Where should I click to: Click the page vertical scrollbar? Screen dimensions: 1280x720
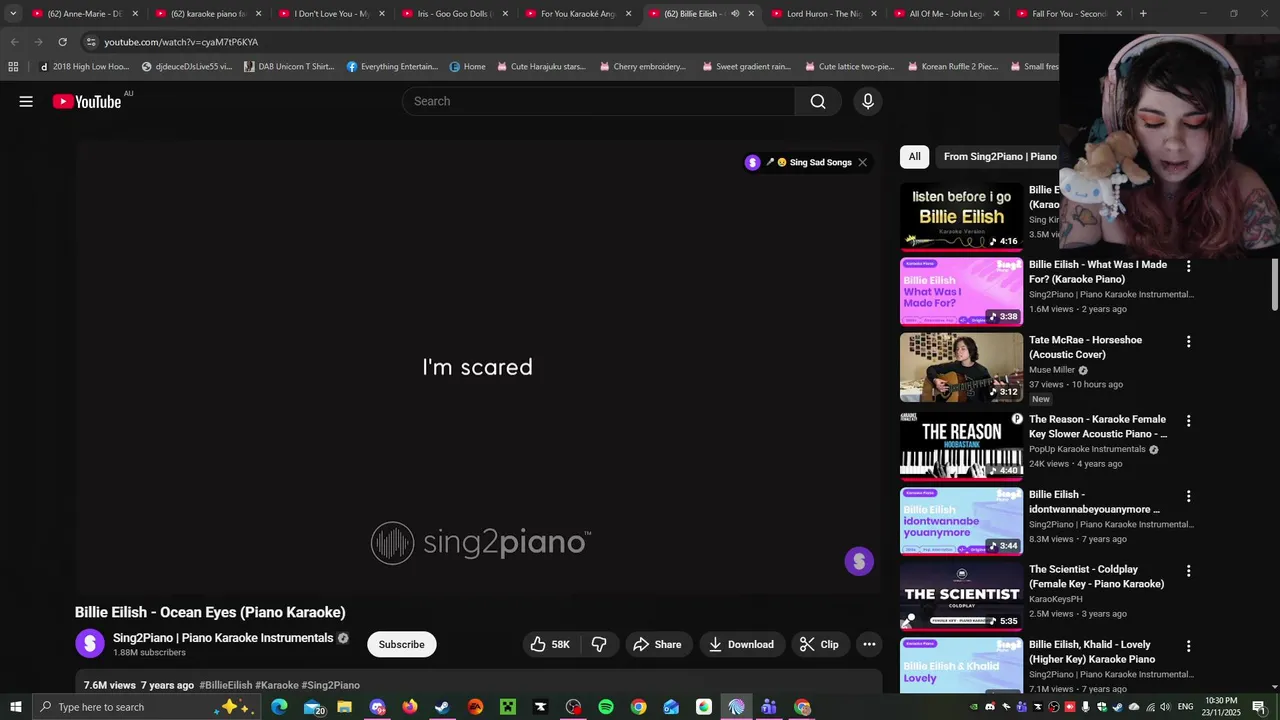tap(1275, 285)
